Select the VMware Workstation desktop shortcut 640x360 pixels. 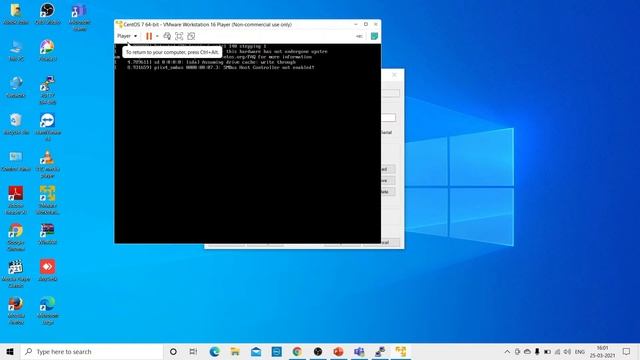pos(47,200)
